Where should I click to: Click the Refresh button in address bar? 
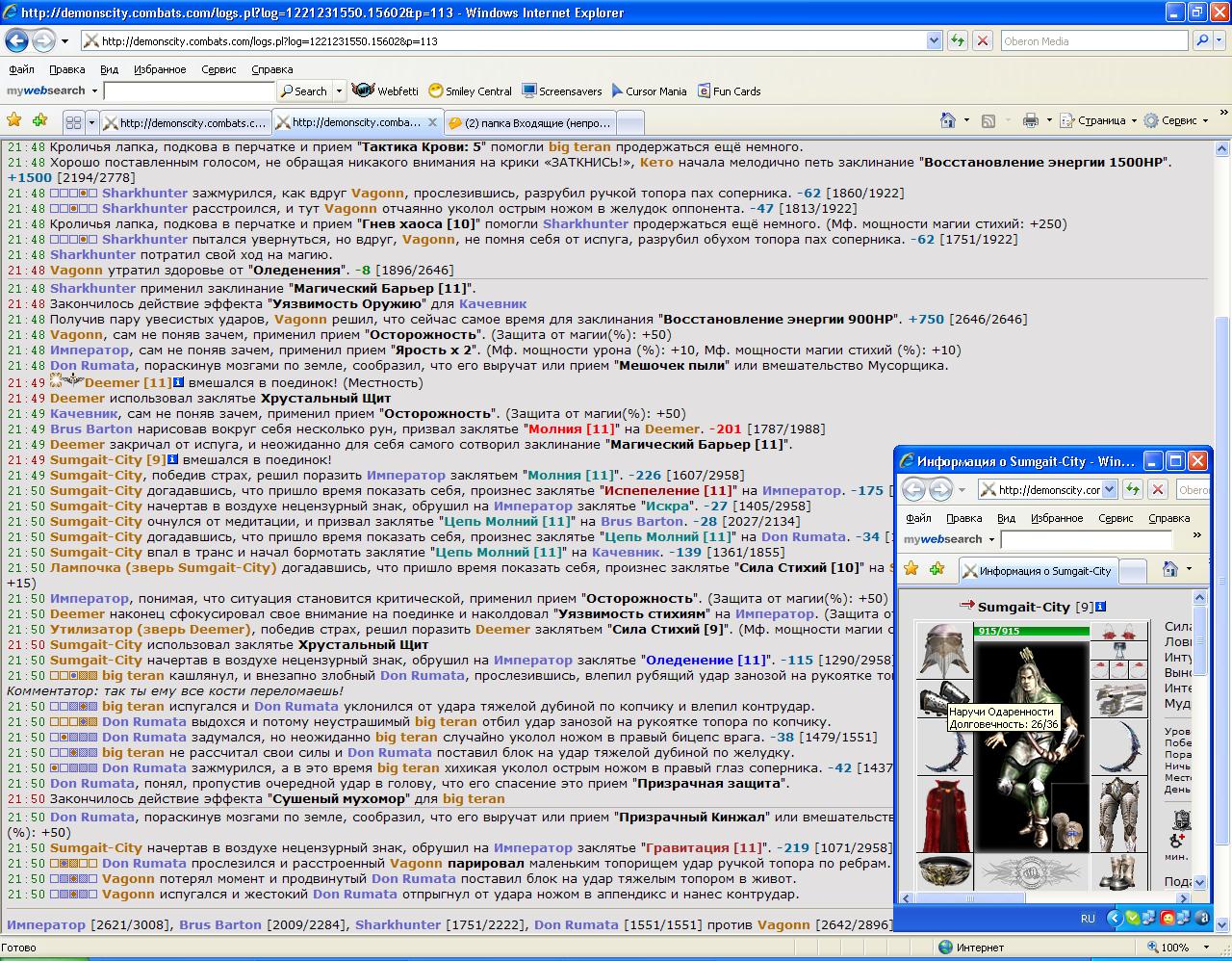click(957, 41)
